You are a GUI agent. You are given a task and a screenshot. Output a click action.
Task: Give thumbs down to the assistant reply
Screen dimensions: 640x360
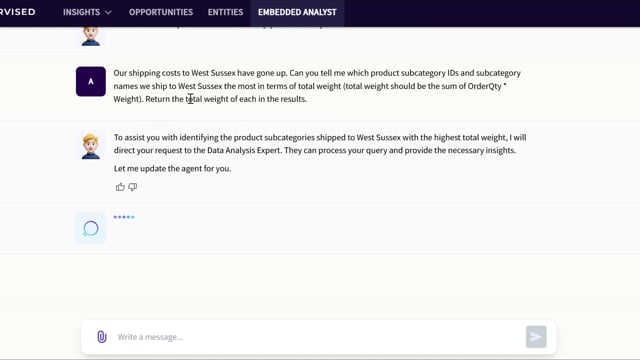pos(133,187)
